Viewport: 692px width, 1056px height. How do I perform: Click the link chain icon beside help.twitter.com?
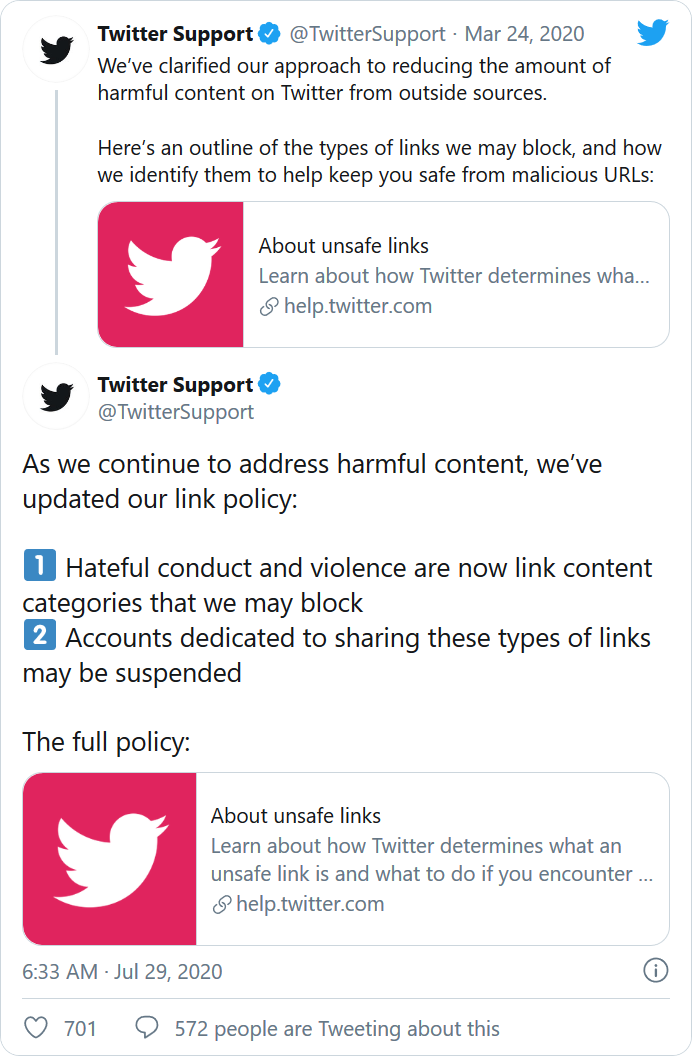coord(268,306)
